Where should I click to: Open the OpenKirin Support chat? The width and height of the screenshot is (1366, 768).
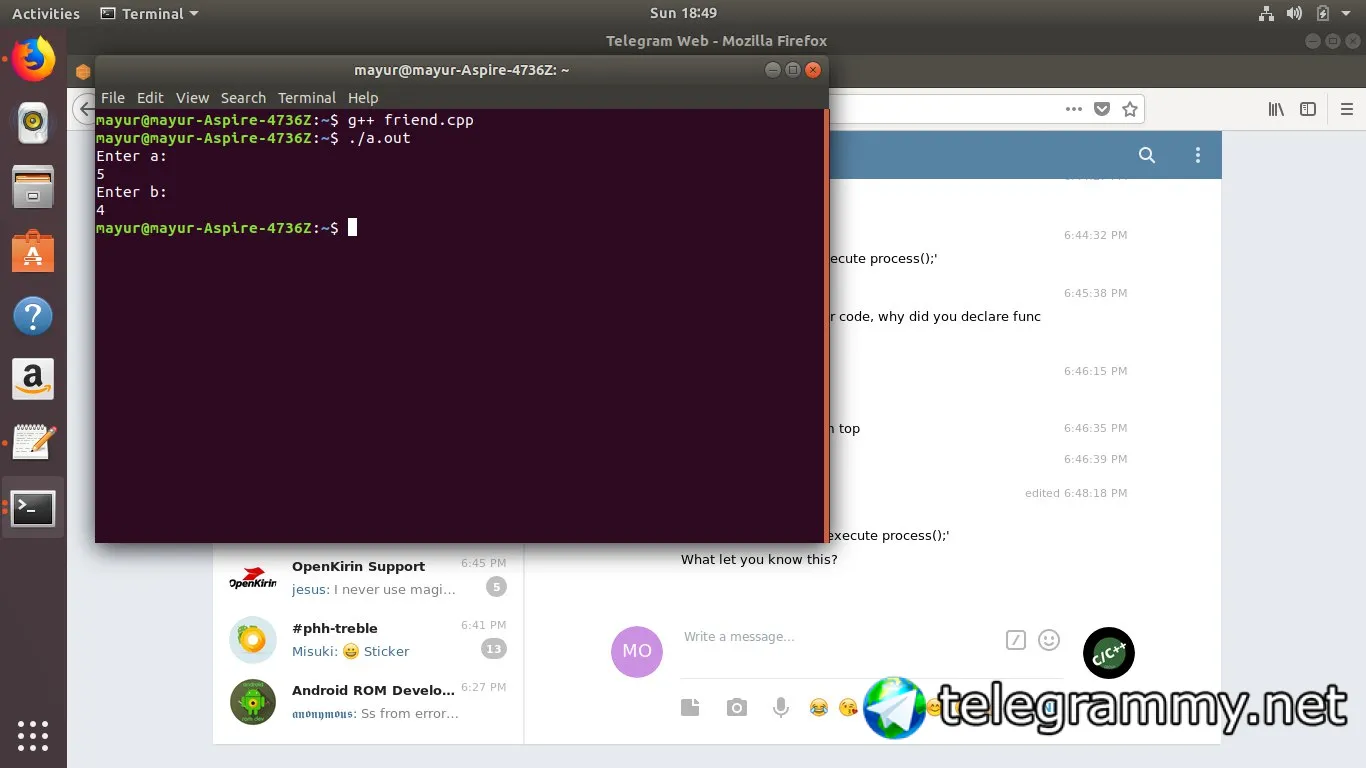[x=368, y=577]
